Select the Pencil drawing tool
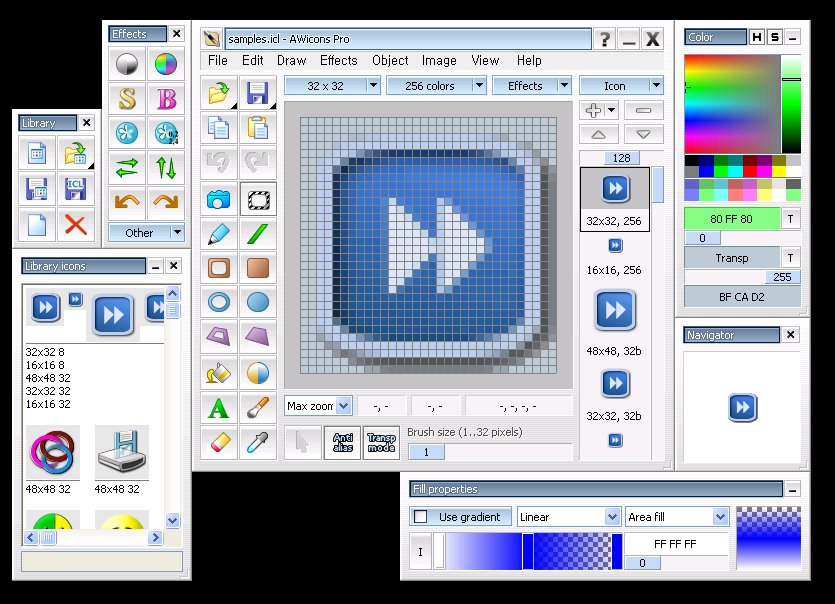This screenshot has width=835, height=604. (218, 233)
